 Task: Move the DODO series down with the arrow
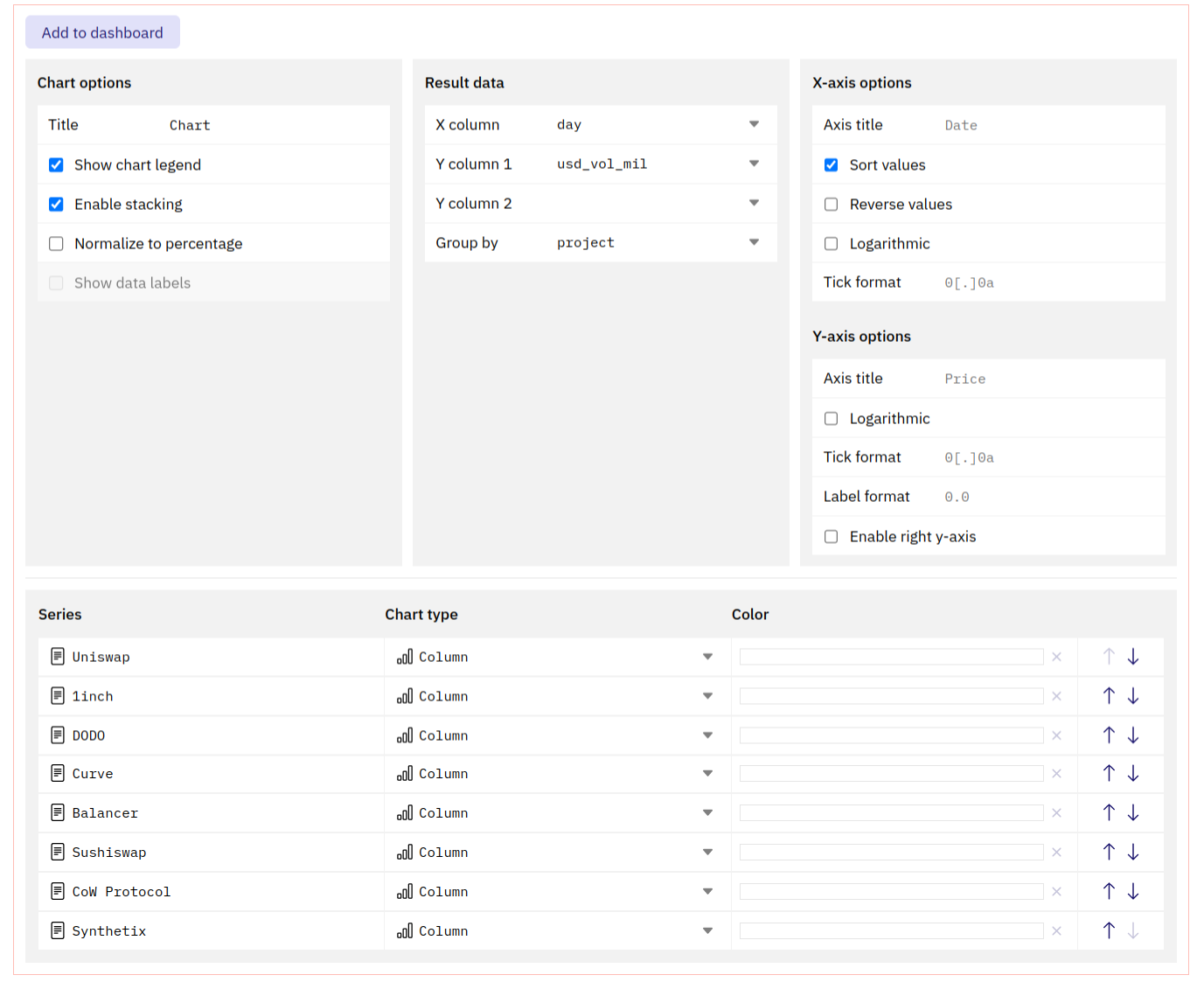tap(1133, 735)
